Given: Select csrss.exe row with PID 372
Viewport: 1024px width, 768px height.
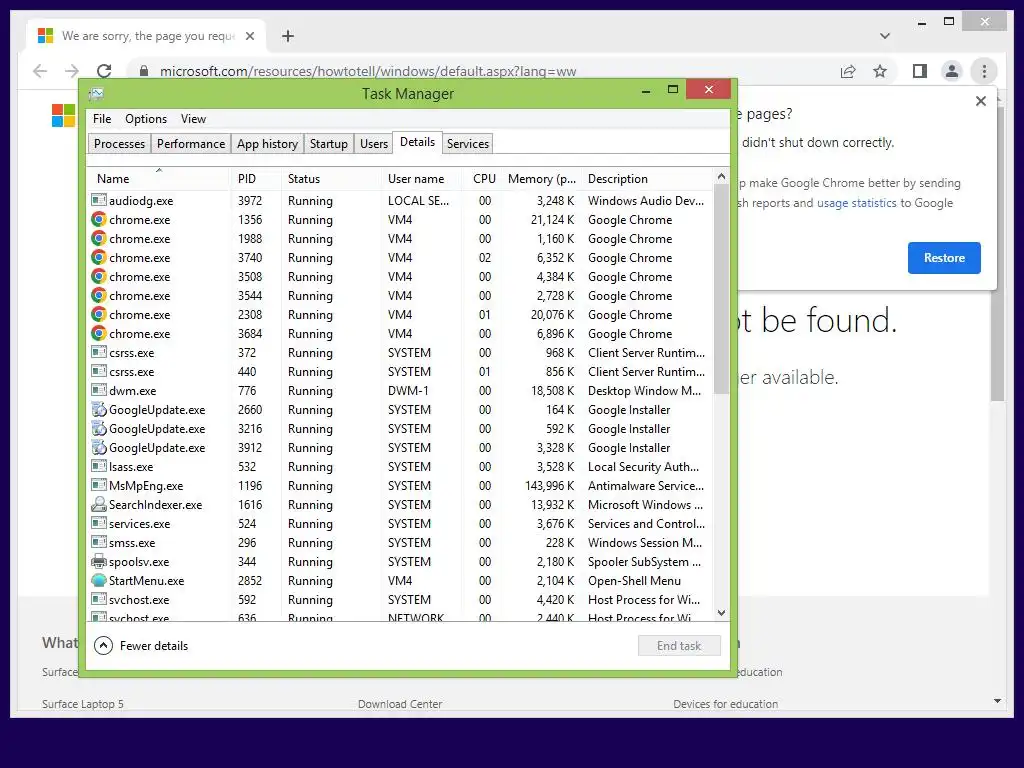Looking at the screenshot, I should (x=400, y=353).
